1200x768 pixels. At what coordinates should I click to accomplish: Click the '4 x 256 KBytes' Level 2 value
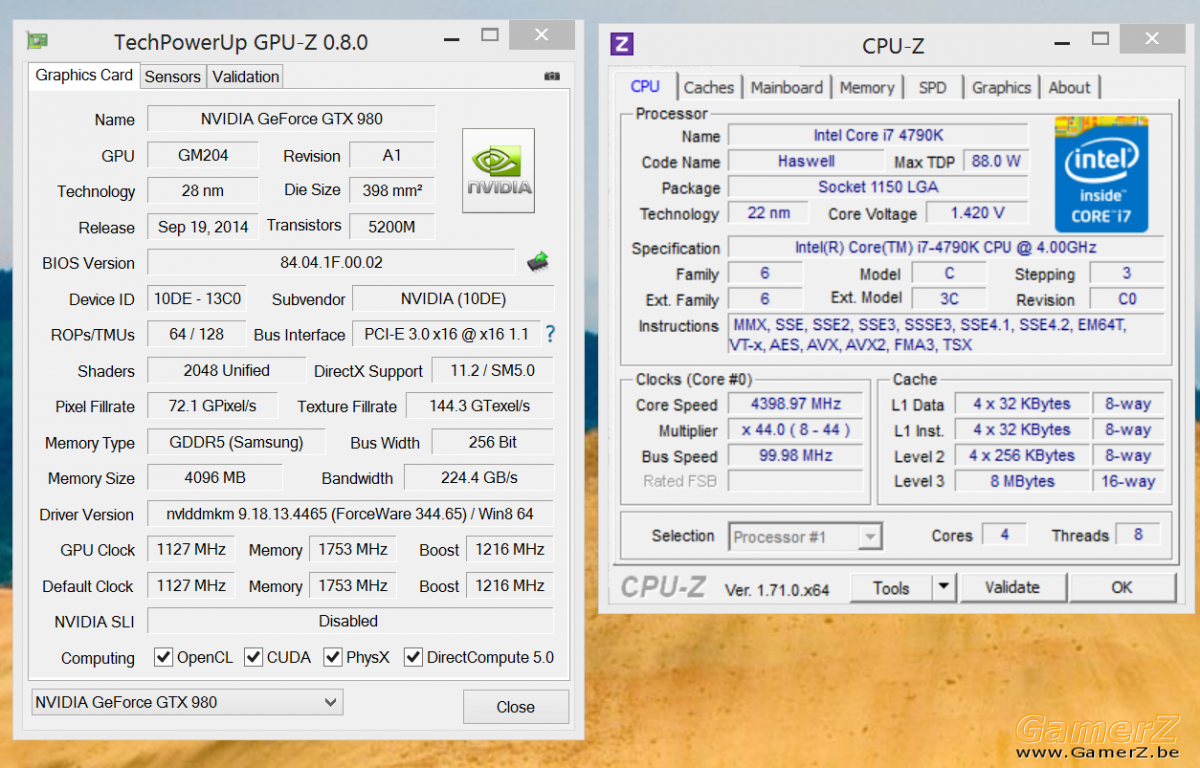coord(1021,455)
